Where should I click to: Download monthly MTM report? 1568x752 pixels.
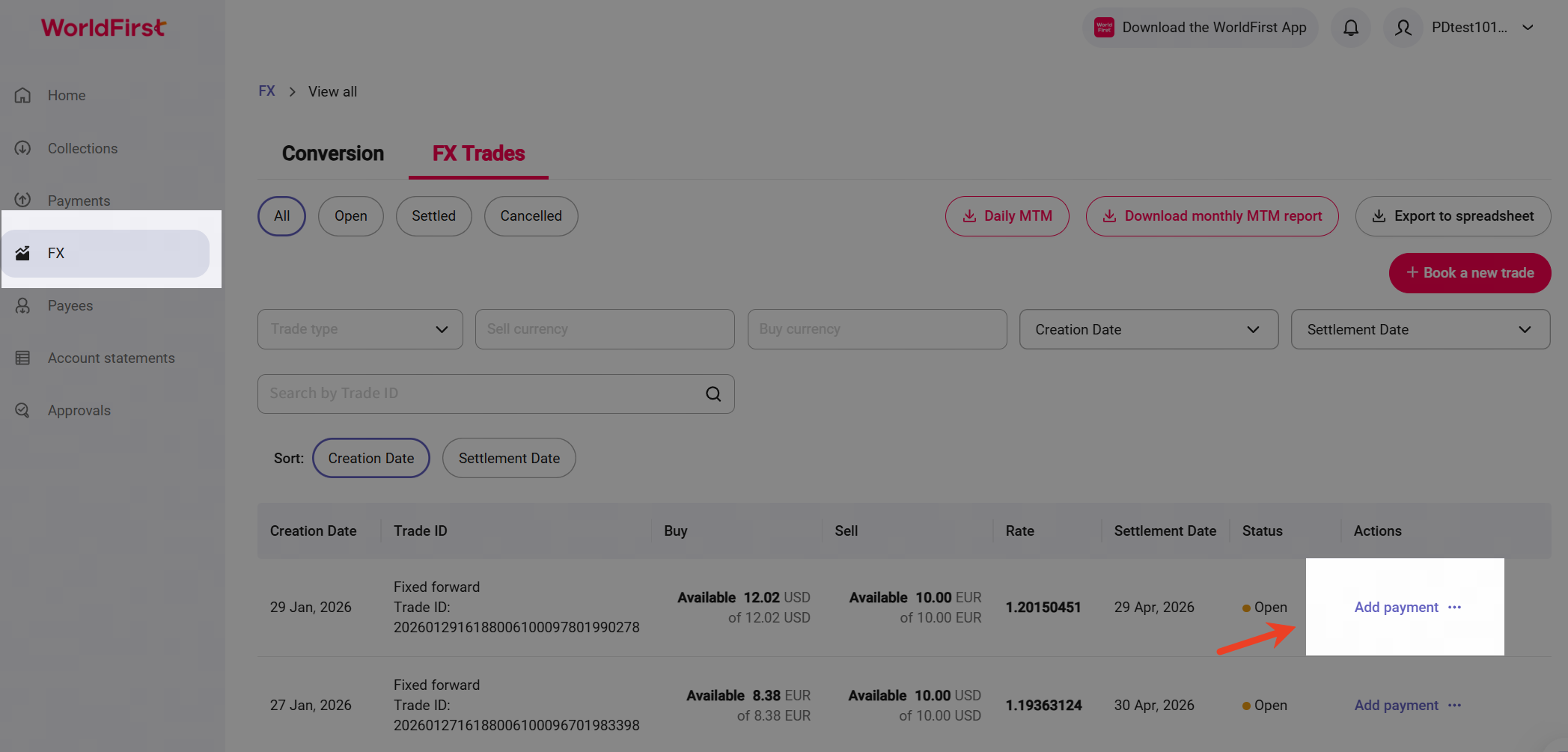(1212, 216)
